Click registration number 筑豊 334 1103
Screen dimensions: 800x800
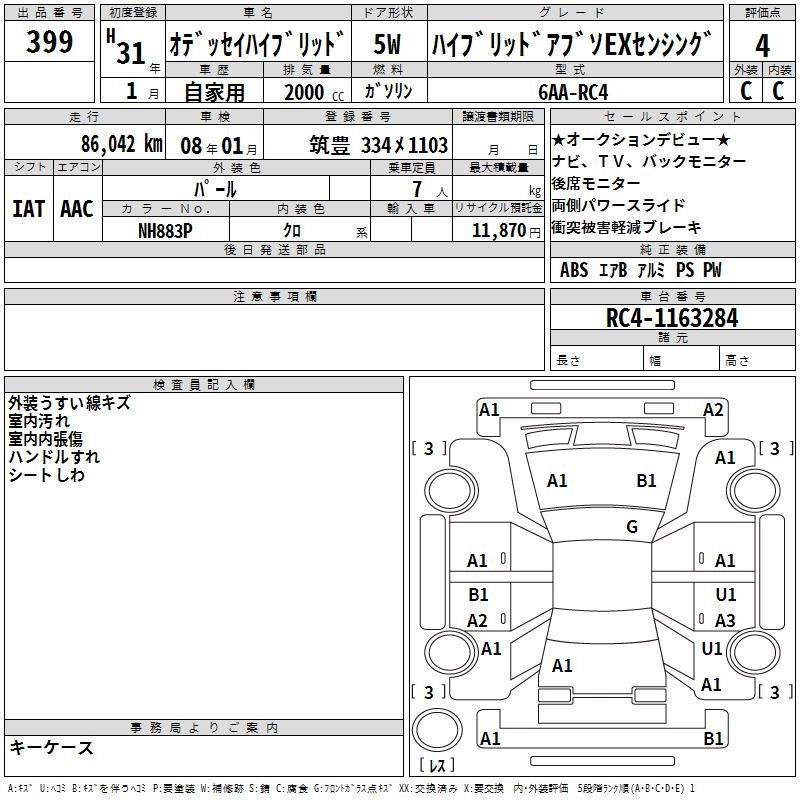point(379,145)
